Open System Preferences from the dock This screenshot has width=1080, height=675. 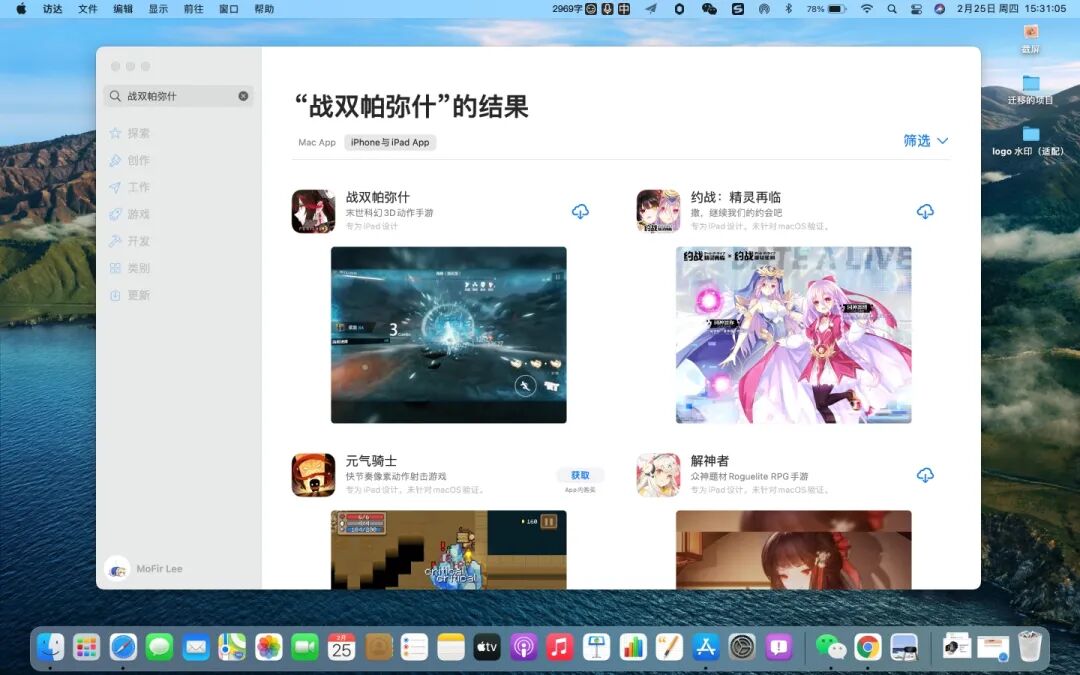tap(742, 647)
